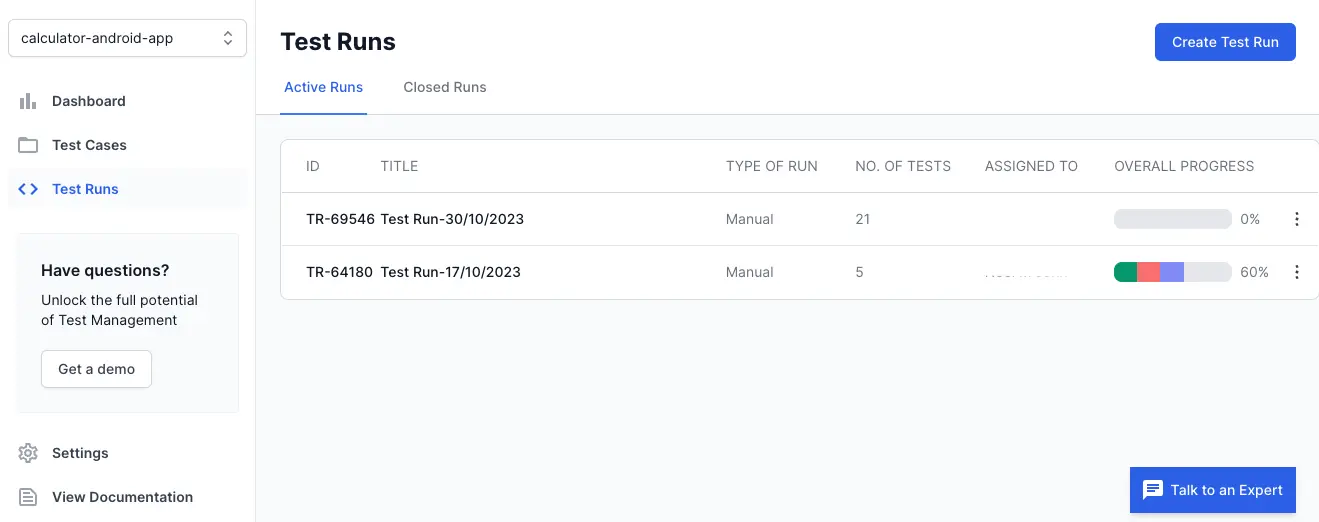Click the Settings gear icon
The width and height of the screenshot is (1319, 522).
click(x=28, y=453)
